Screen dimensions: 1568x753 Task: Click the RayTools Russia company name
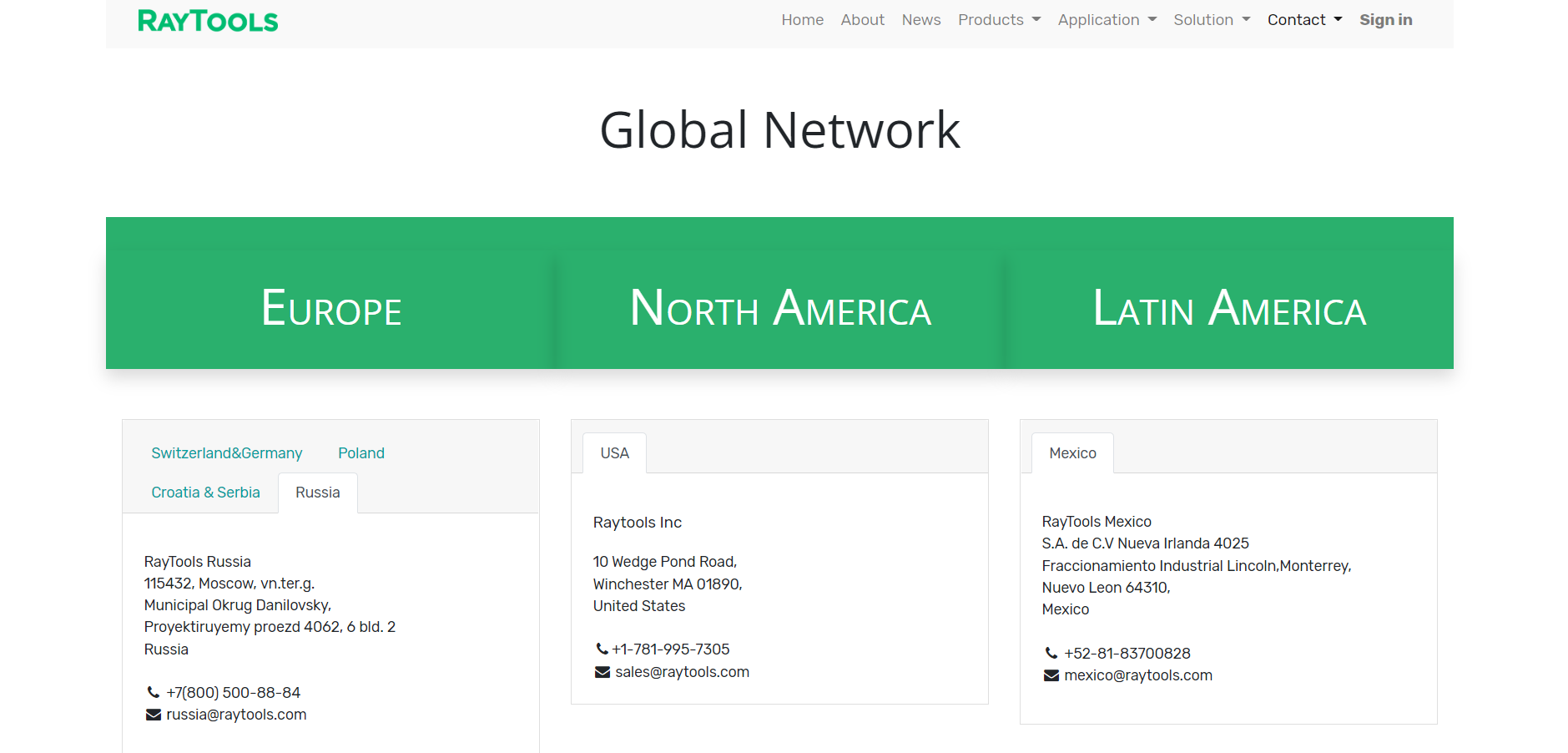(x=198, y=562)
